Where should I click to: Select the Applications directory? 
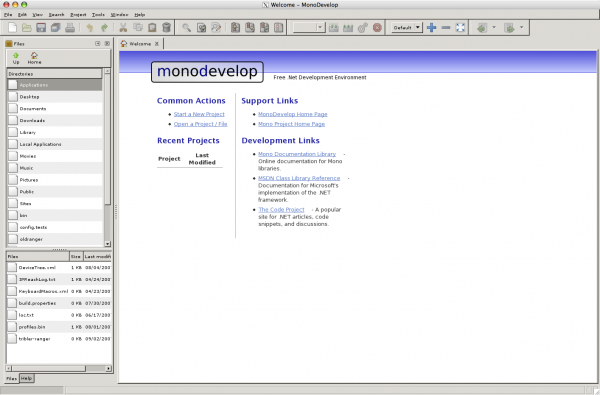(x=55, y=85)
